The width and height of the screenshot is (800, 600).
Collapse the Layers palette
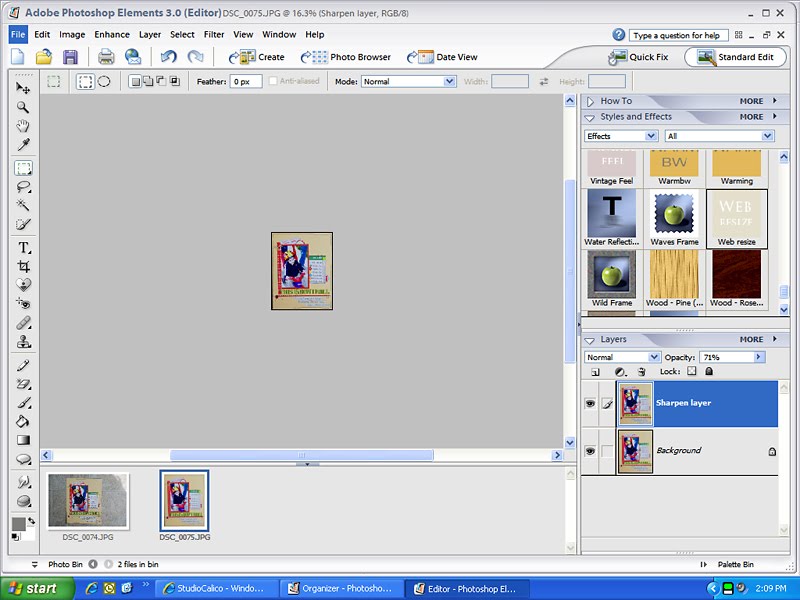click(x=590, y=340)
